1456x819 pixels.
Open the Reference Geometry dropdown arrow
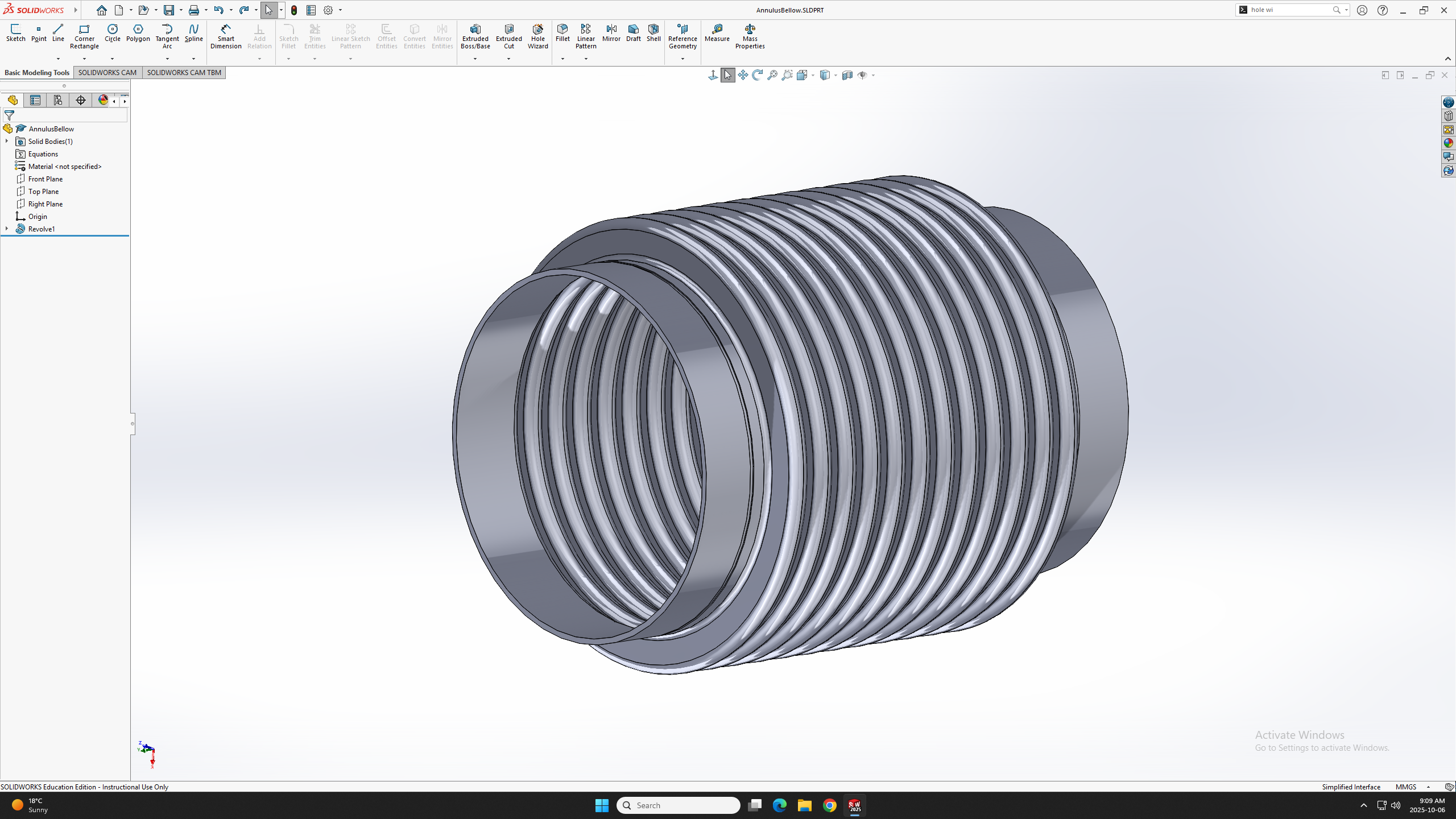tap(682, 59)
